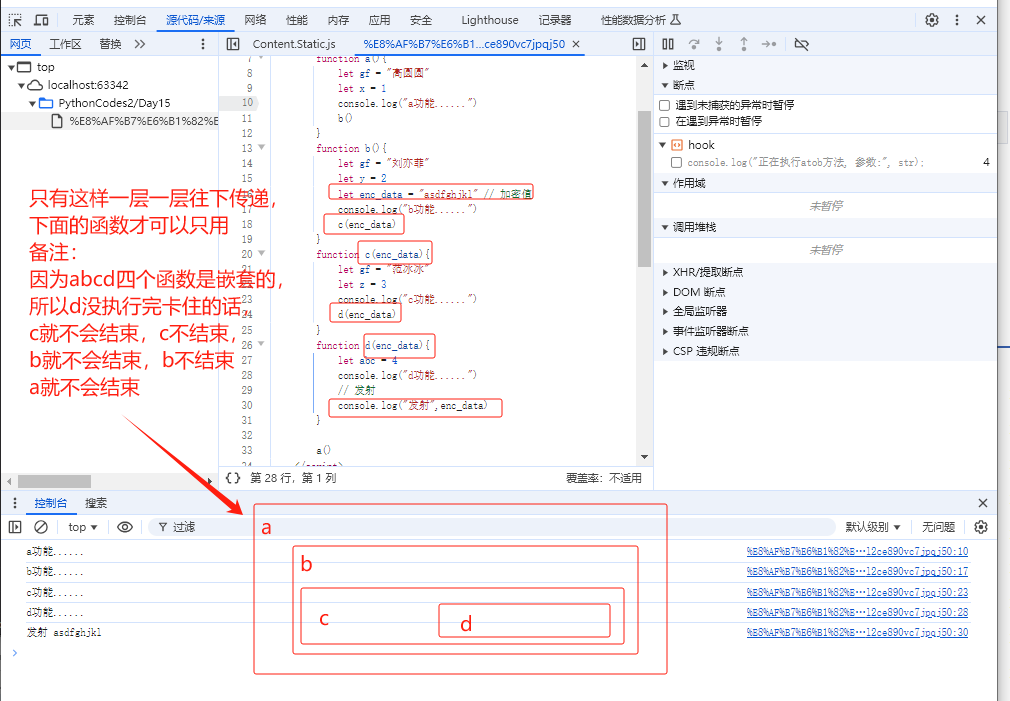Toggle the debugger sidebar icon

click(x=639, y=44)
